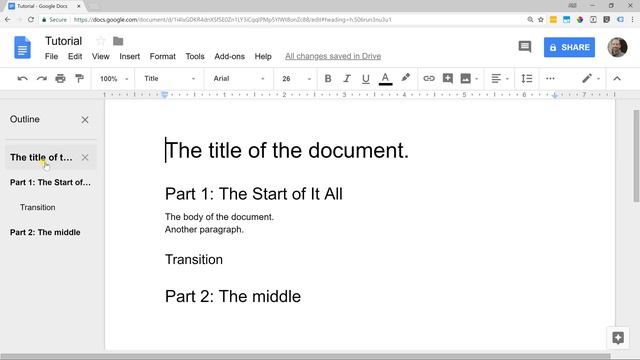The height and width of the screenshot is (360, 640).
Task: Go to Docs home via blue logo
Action: [x=22, y=47]
